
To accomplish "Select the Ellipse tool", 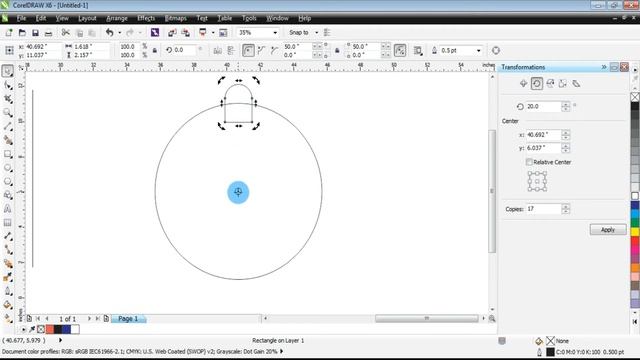I will (x=8, y=168).
